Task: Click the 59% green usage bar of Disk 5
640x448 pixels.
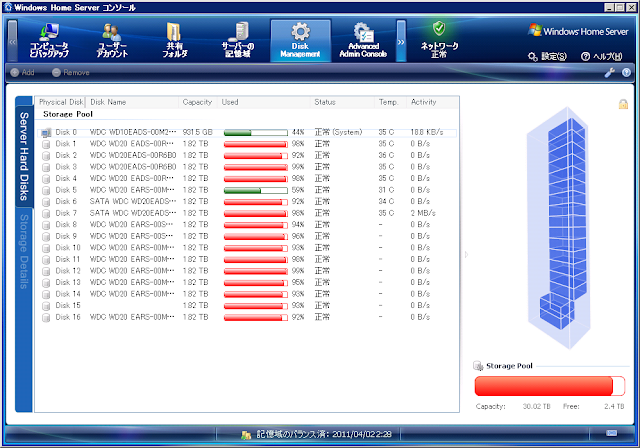Action: (256, 191)
